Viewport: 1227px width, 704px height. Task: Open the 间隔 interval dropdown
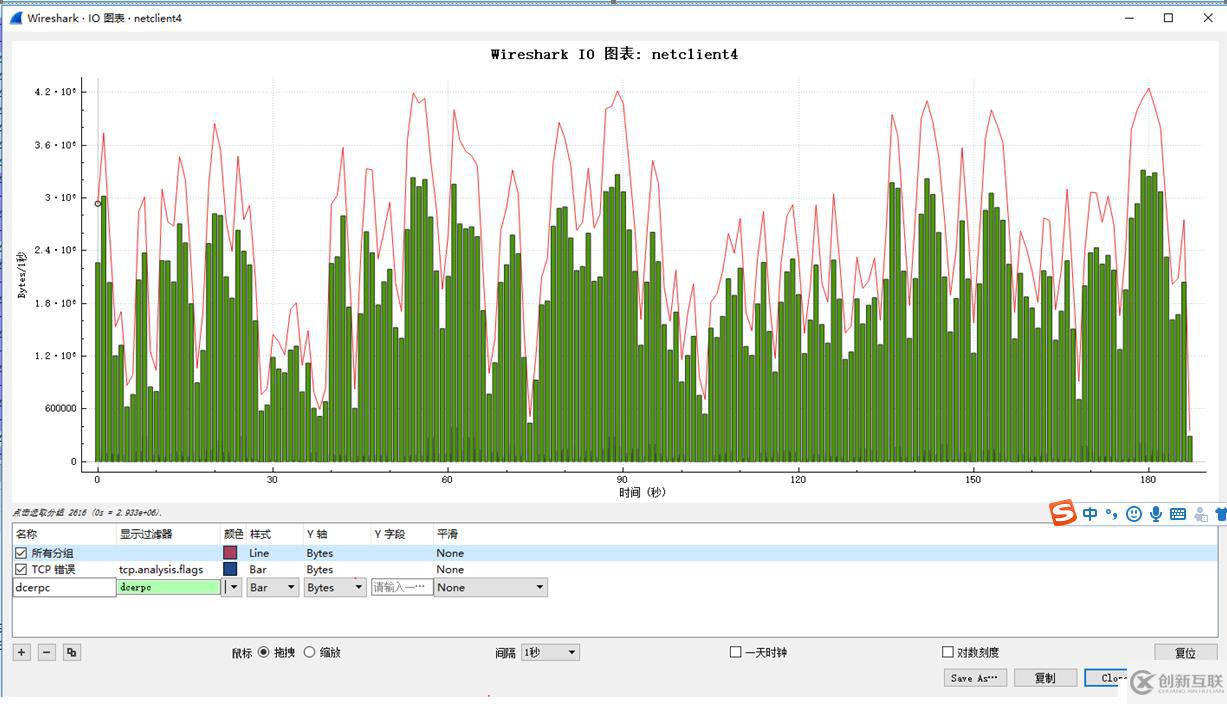pos(550,652)
